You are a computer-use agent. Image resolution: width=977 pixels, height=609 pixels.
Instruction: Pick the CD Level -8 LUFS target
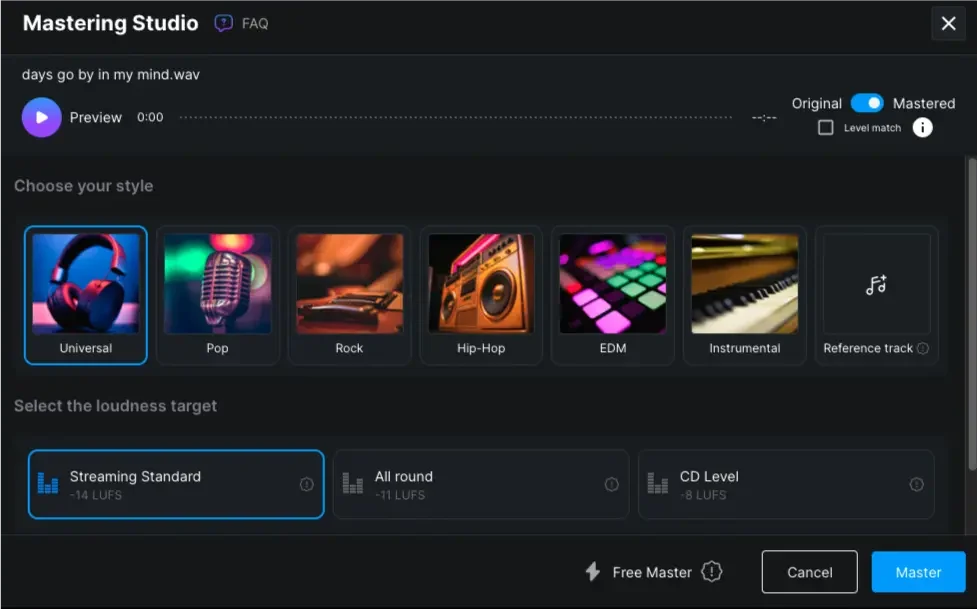pos(785,484)
